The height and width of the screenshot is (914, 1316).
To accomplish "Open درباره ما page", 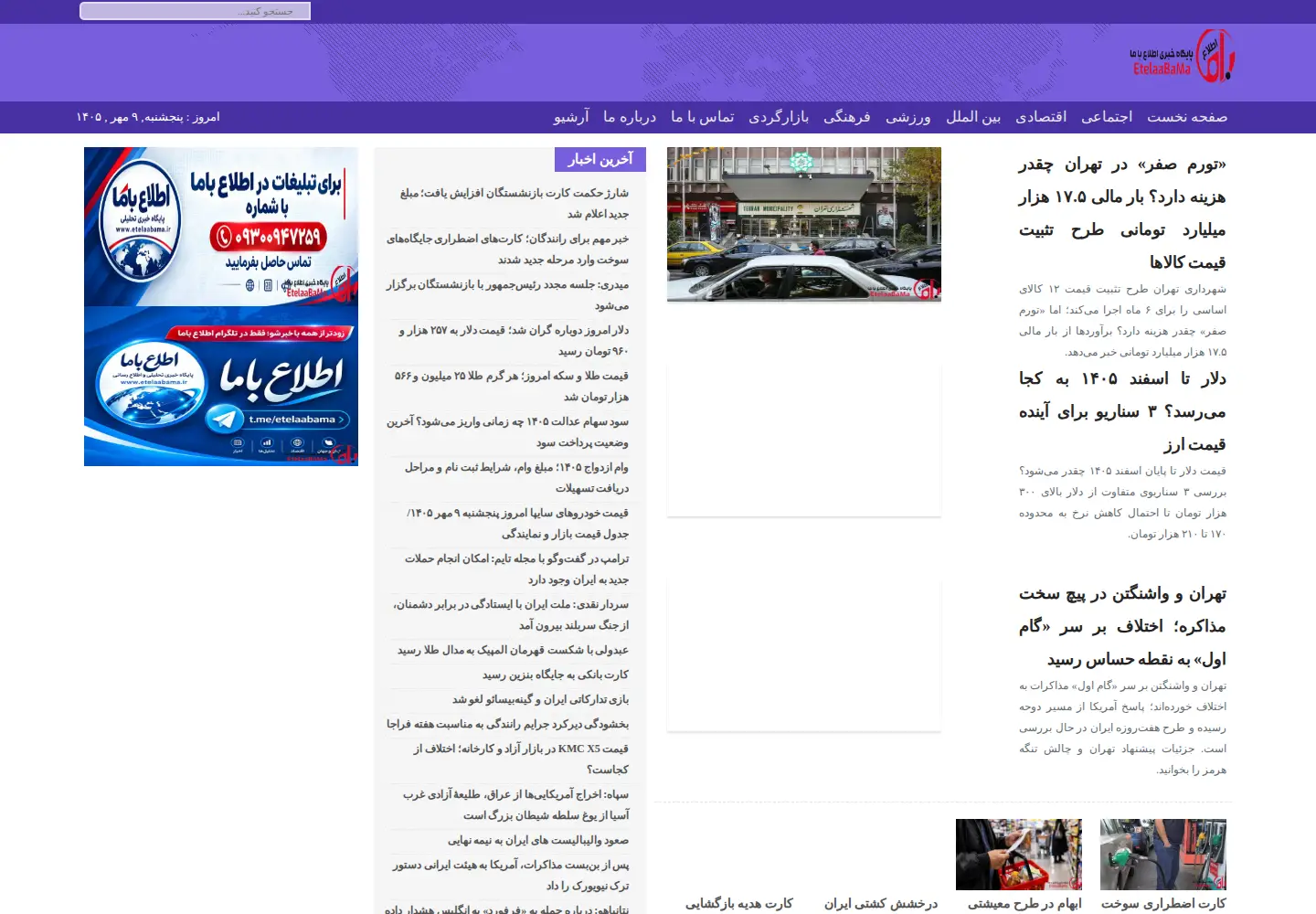I will (x=630, y=117).
